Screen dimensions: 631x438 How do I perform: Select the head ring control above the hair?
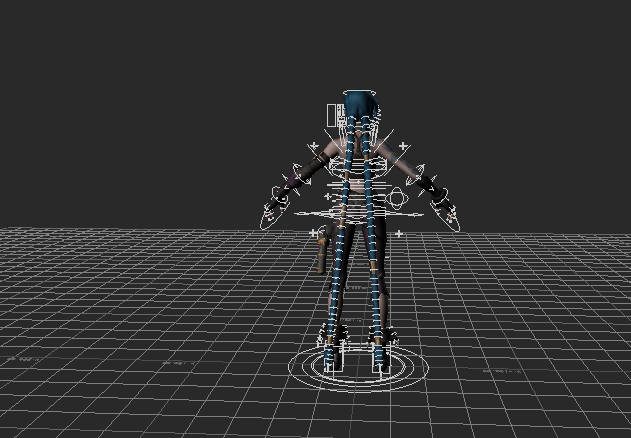tap(359, 93)
